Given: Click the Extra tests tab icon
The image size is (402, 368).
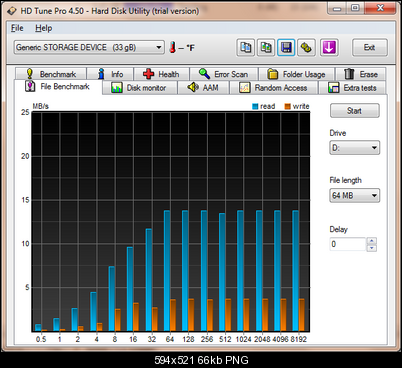Looking at the screenshot, I should coord(334,88).
